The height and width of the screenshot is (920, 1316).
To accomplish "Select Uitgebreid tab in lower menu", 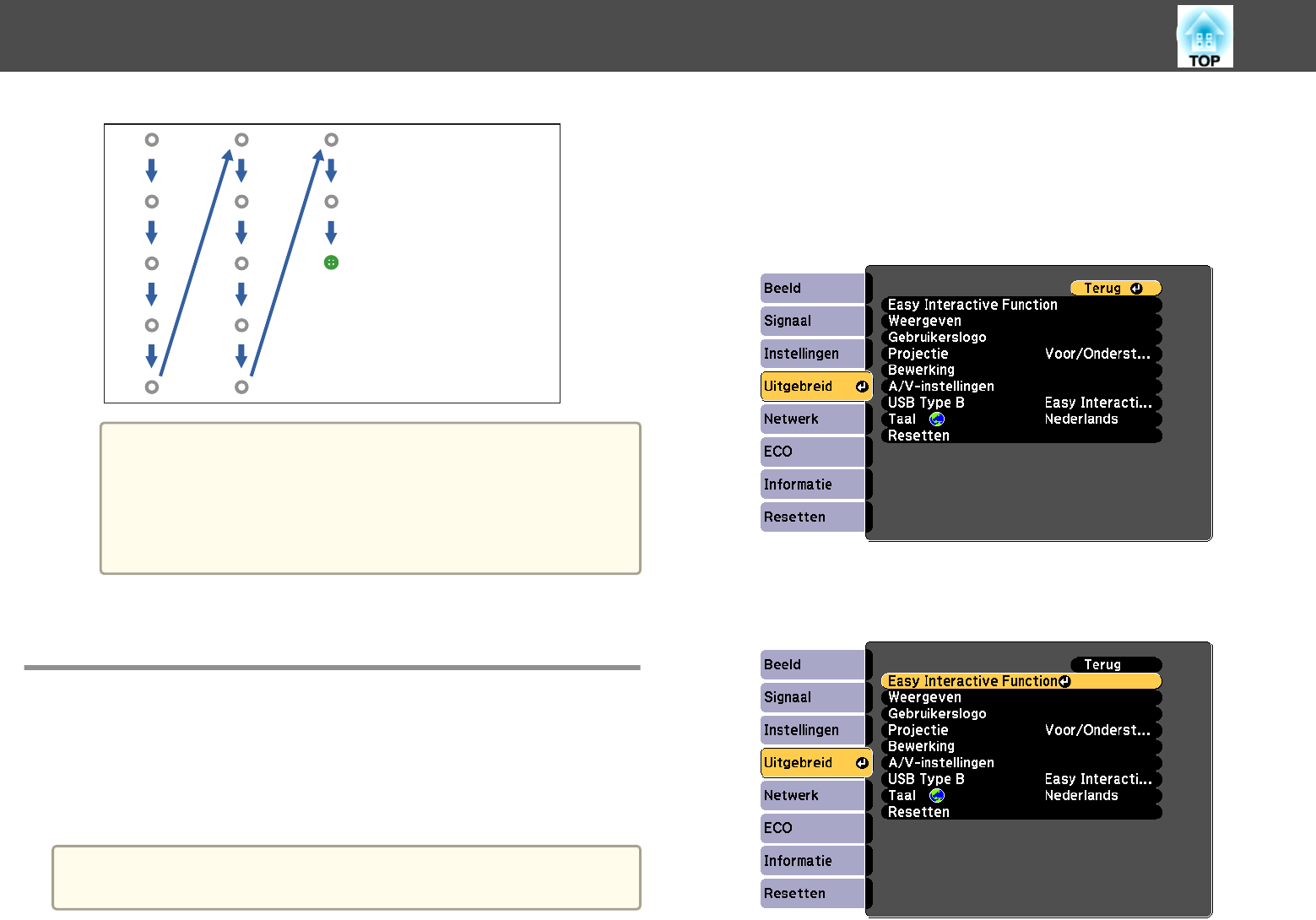I will click(x=816, y=763).
